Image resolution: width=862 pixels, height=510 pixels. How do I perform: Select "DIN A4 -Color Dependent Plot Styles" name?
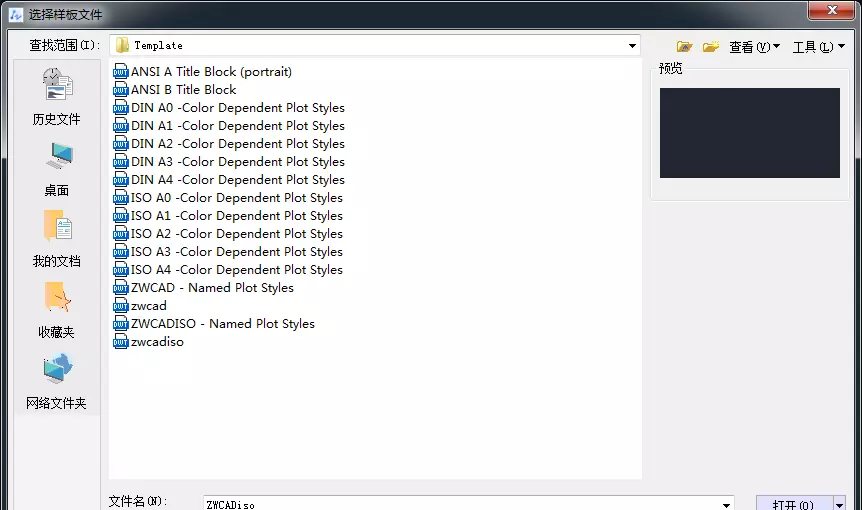coord(238,180)
